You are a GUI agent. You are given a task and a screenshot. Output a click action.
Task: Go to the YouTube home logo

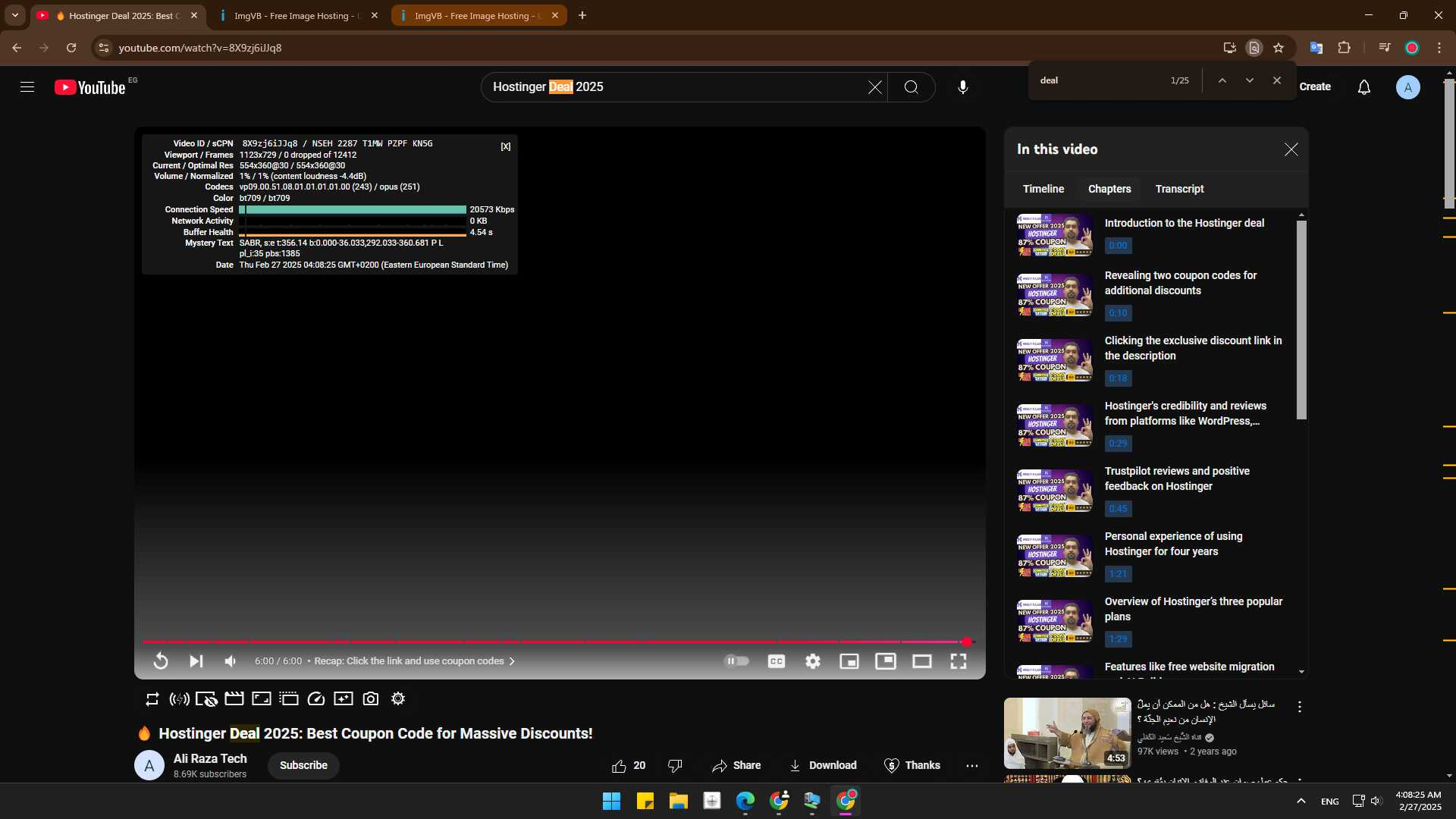tap(90, 87)
